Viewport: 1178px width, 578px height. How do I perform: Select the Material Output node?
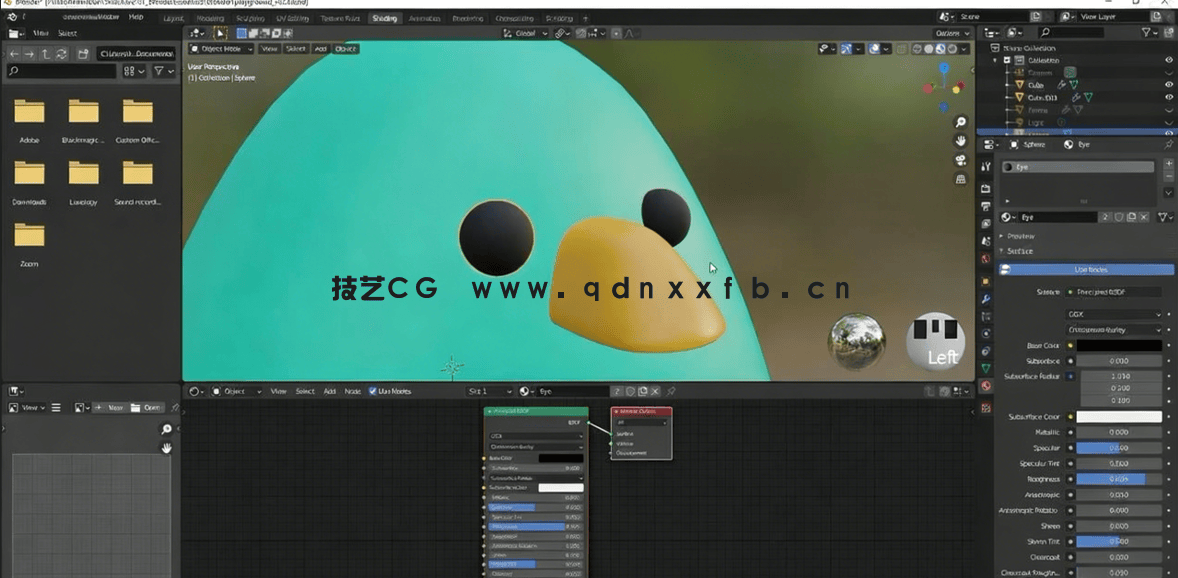(x=640, y=413)
